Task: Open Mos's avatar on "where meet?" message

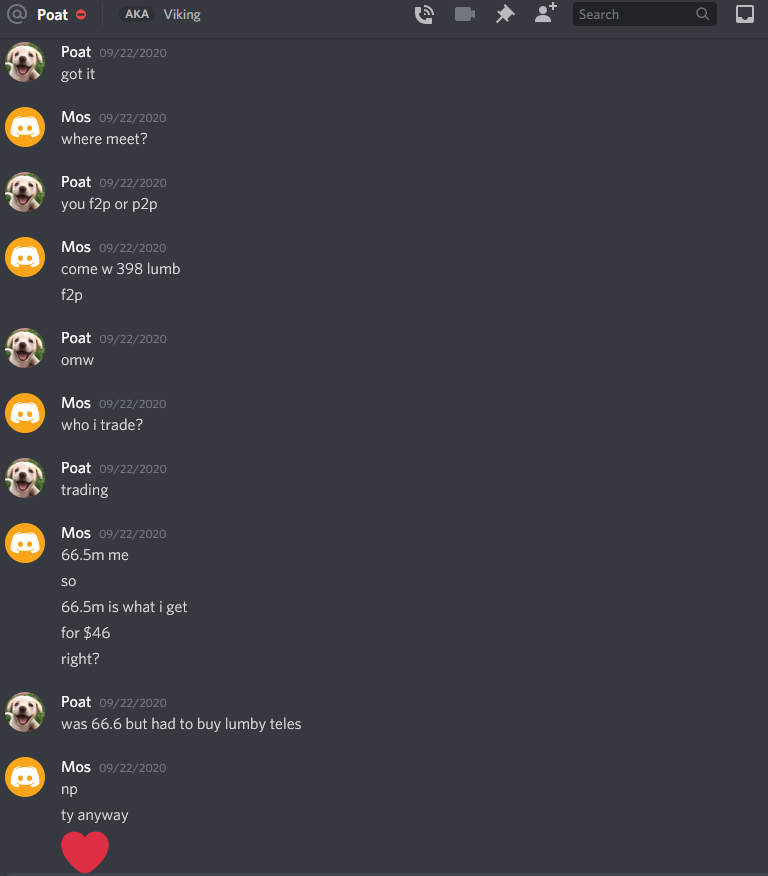Action: coord(25,127)
